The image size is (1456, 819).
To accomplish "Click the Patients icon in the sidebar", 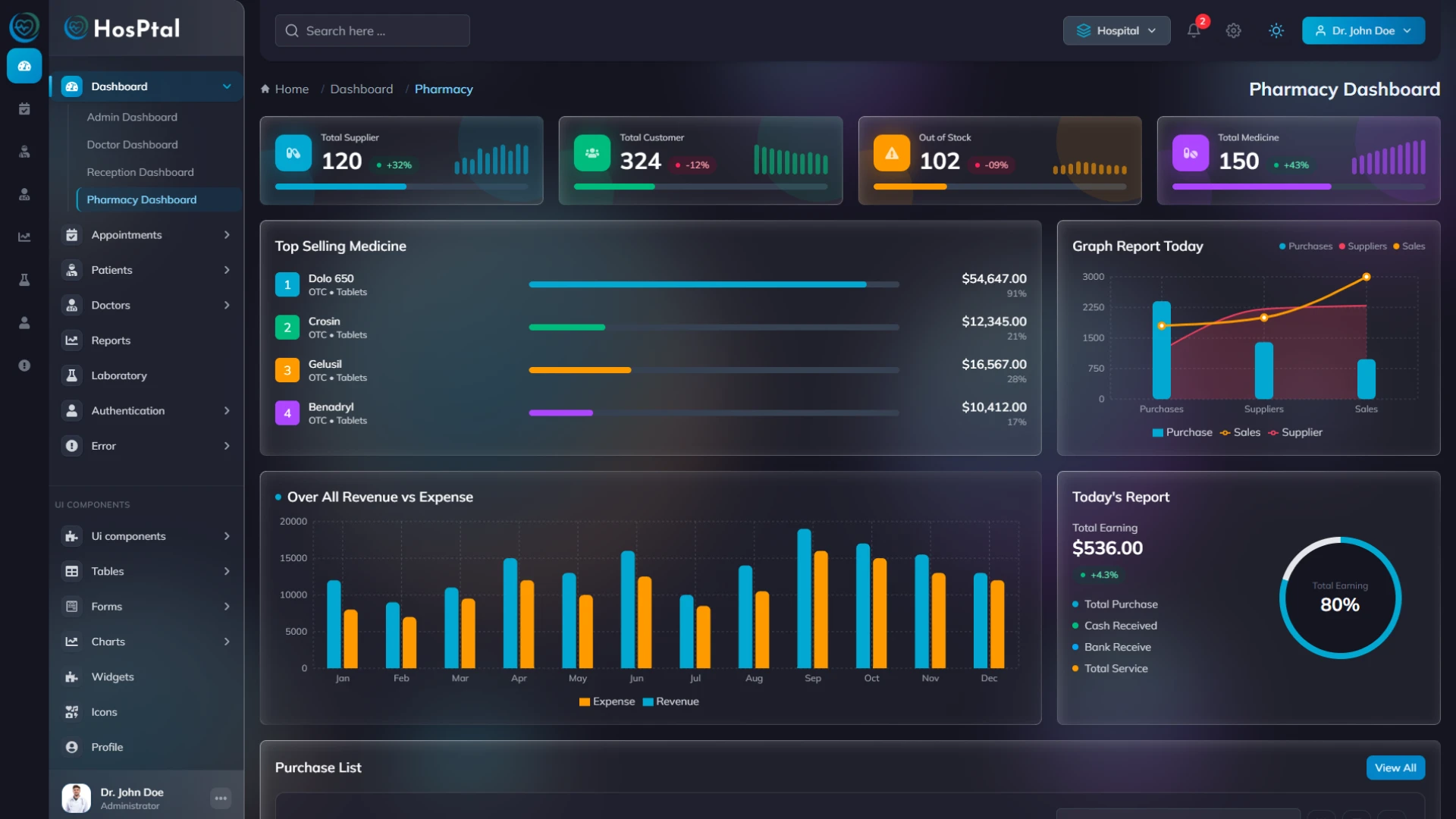I will click(x=72, y=270).
